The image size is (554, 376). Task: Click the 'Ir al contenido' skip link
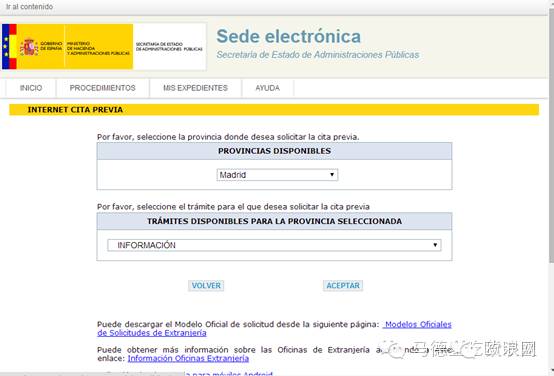coord(29,7)
